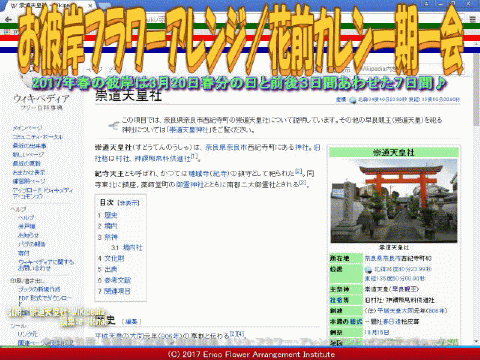
Task: Open 御霊神社 link in second paragraph
Action: point(190,184)
